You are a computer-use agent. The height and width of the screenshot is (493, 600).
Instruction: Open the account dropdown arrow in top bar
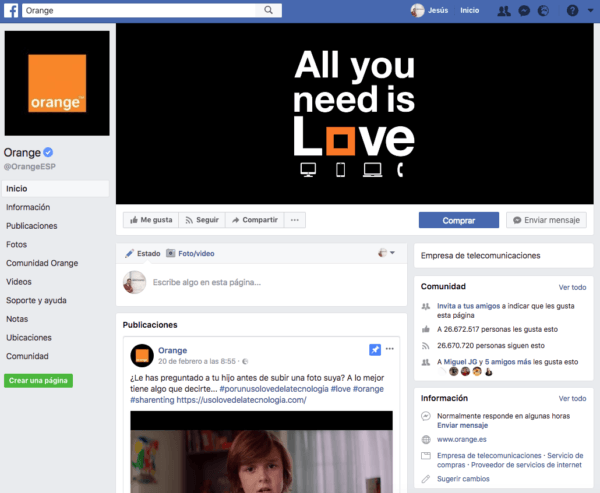pos(589,10)
